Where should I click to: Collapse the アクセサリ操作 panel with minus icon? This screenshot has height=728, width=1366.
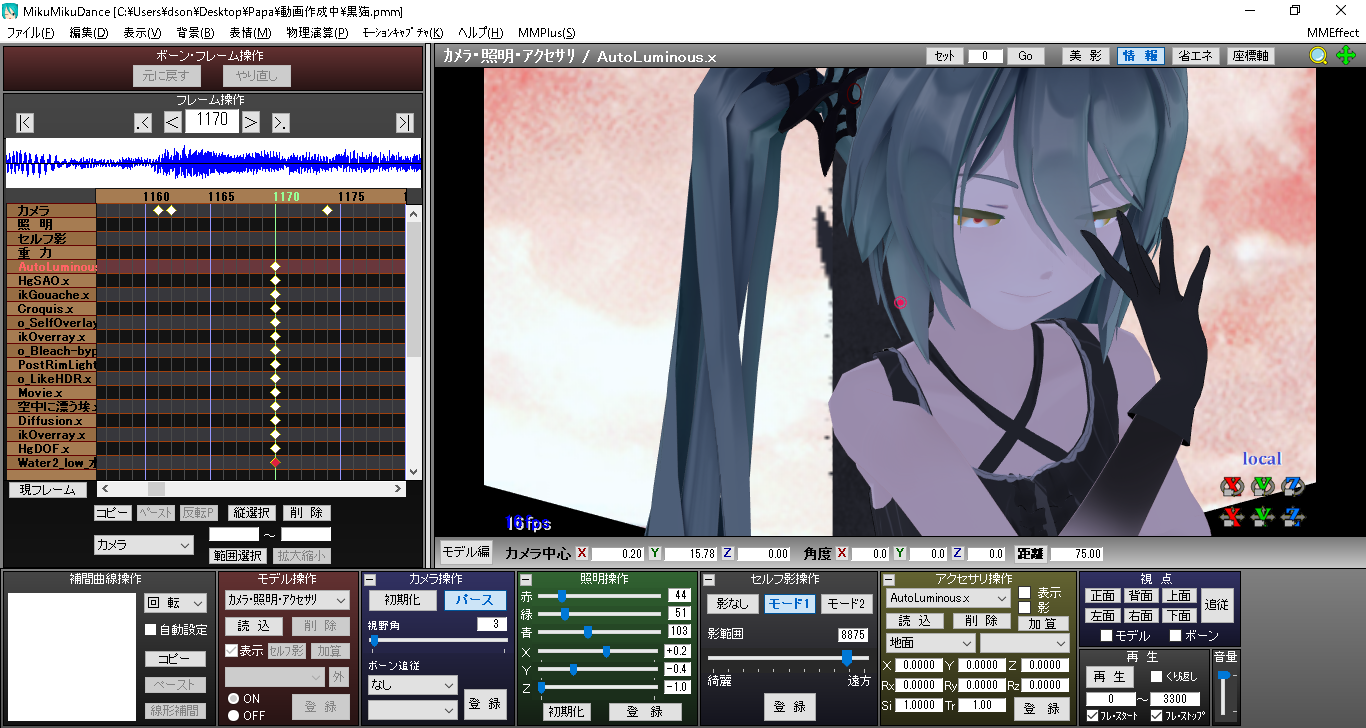coord(888,579)
